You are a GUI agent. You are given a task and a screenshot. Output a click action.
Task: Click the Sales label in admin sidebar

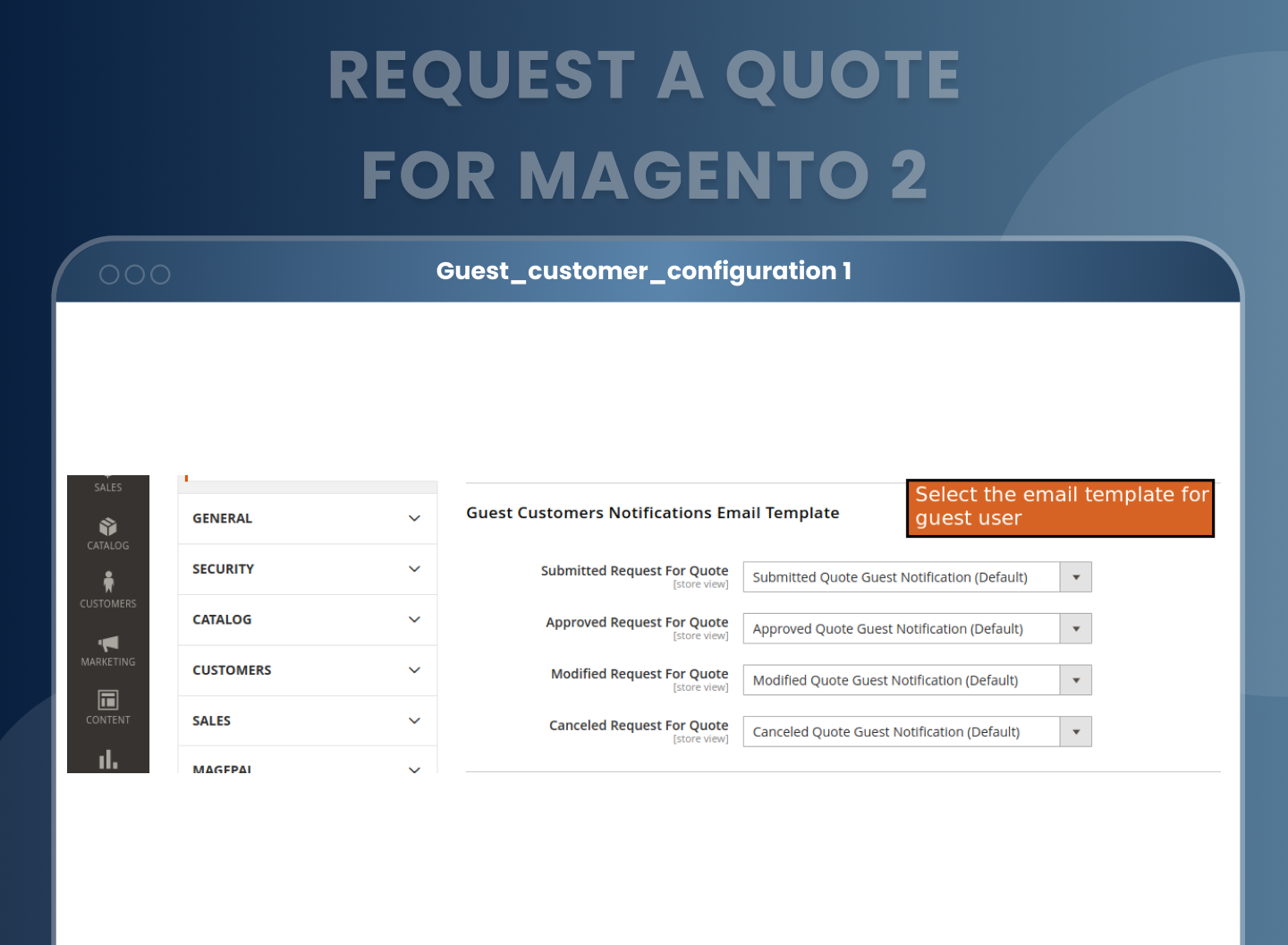[x=108, y=487]
